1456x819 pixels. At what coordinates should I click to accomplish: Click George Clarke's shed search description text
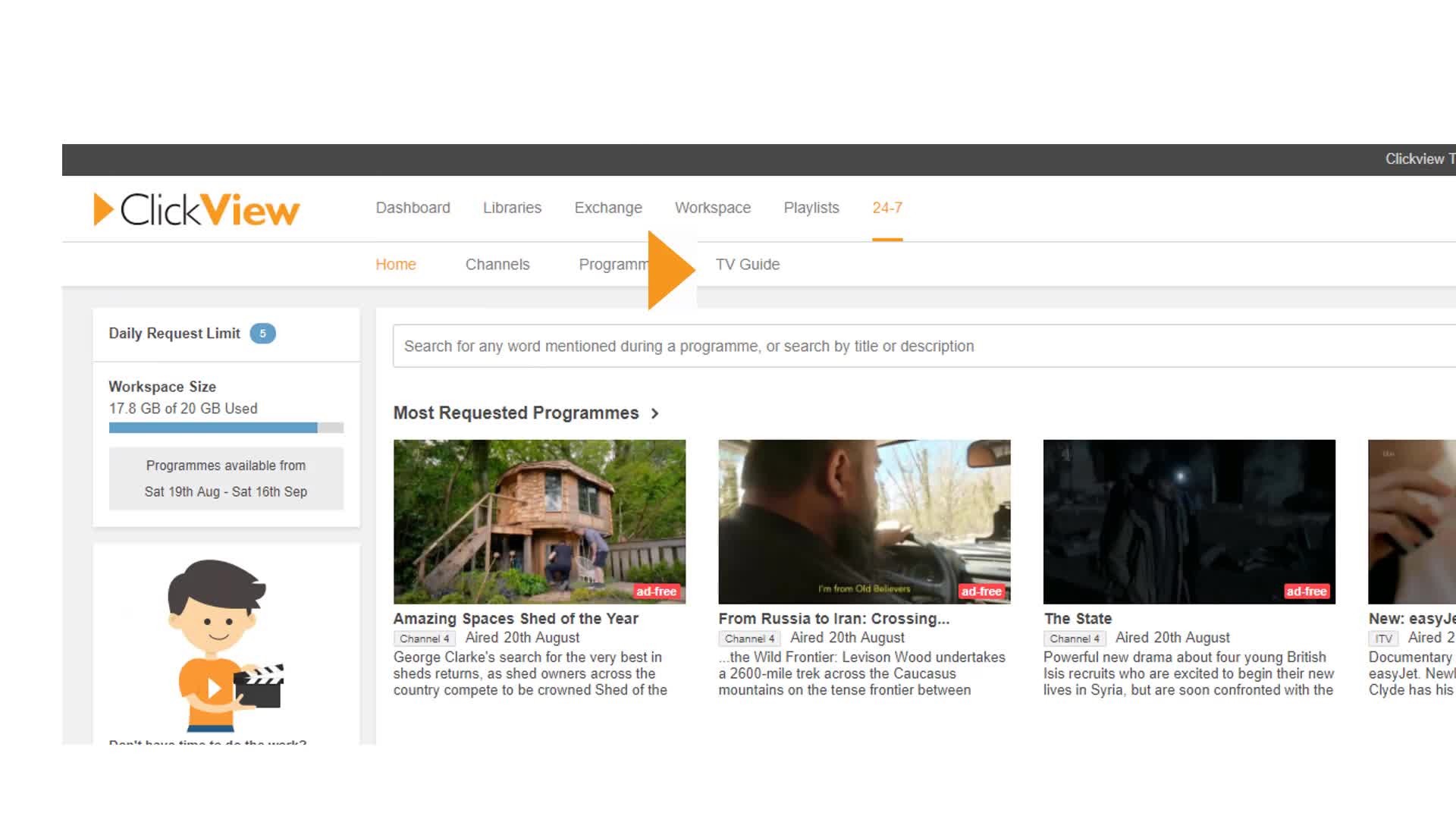[x=530, y=673]
